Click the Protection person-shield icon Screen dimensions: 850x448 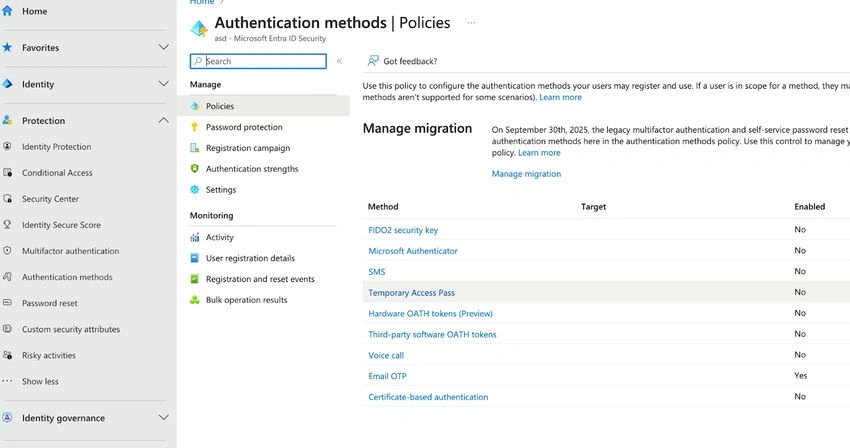coord(7,120)
